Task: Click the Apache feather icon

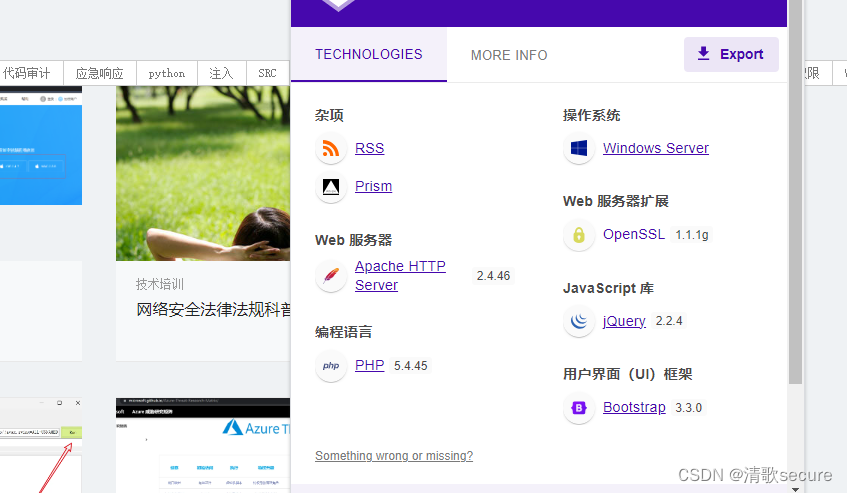Action: click(x=331, y=276)
